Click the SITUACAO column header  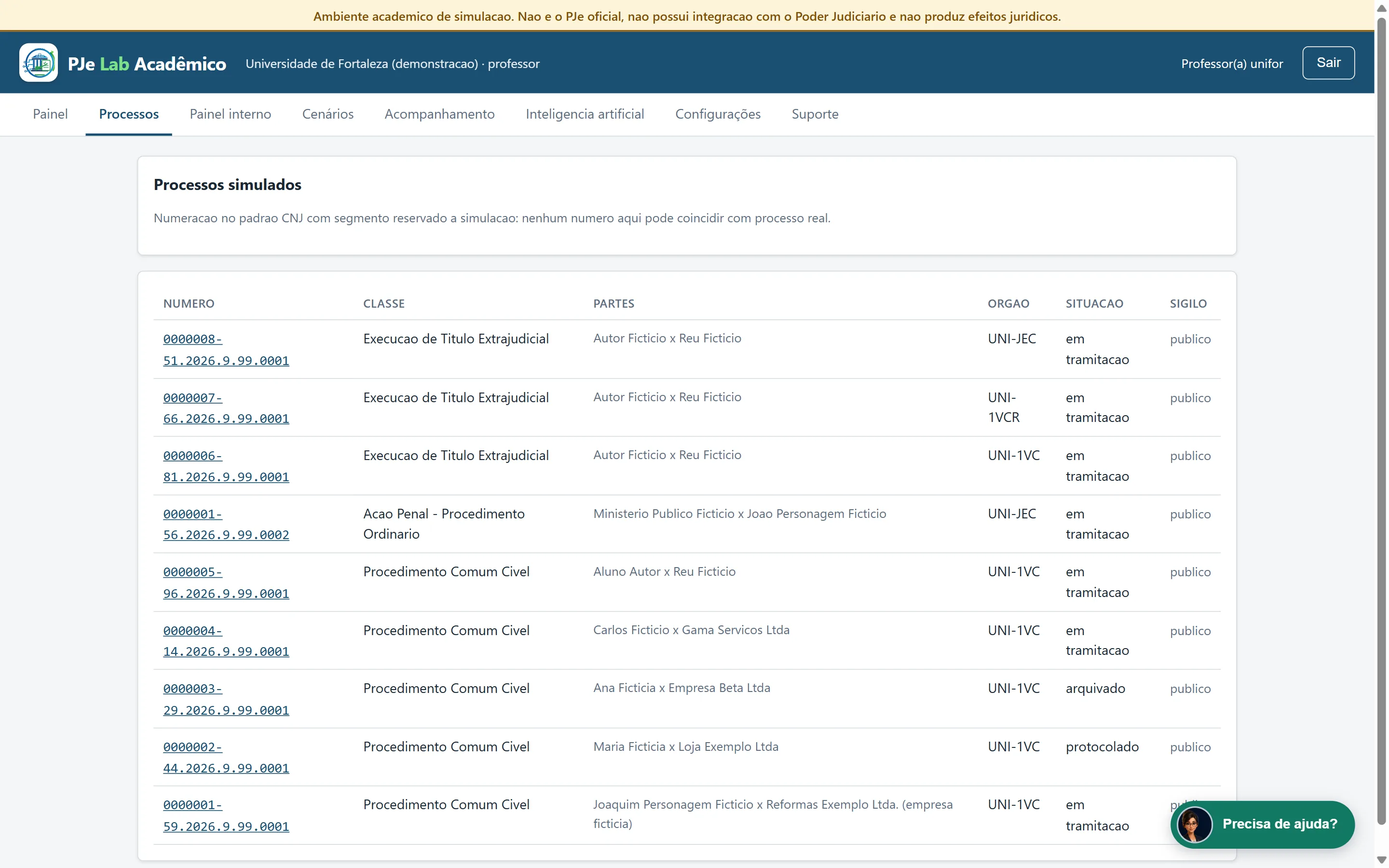[x=1094, y=304]
